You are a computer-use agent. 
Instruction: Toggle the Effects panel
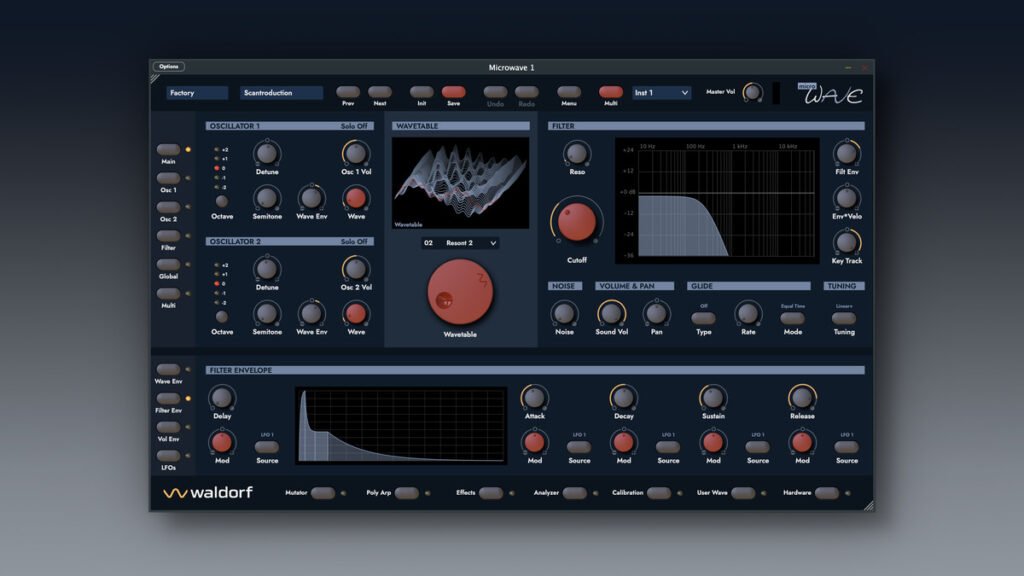(x=490, y=493)
